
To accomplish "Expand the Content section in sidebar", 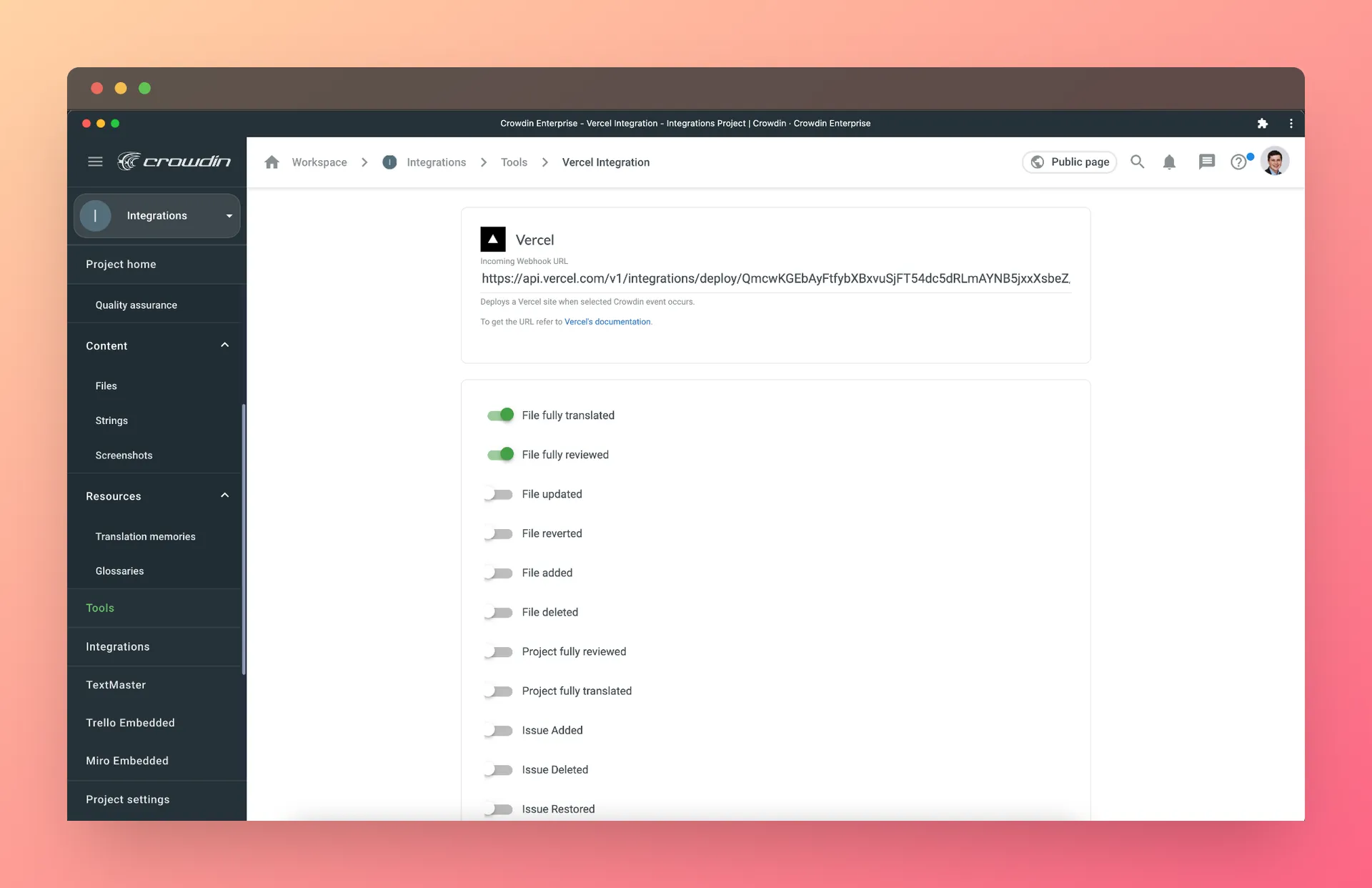I will click(224, 345).
